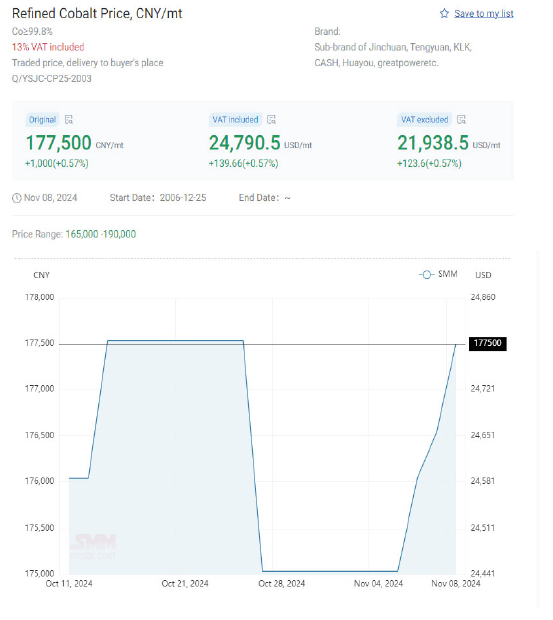The image size is (553, 620).
Task: Click the detail icon next to VAT included
Action: (271, 119)
